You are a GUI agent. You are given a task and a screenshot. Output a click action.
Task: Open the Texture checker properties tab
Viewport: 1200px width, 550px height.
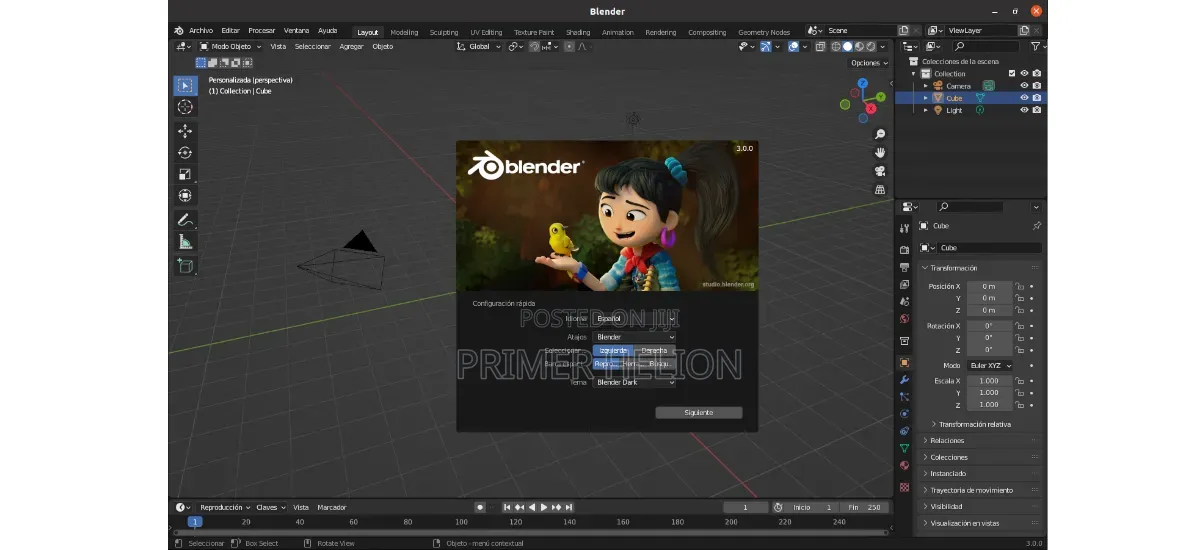pos(904,487)
